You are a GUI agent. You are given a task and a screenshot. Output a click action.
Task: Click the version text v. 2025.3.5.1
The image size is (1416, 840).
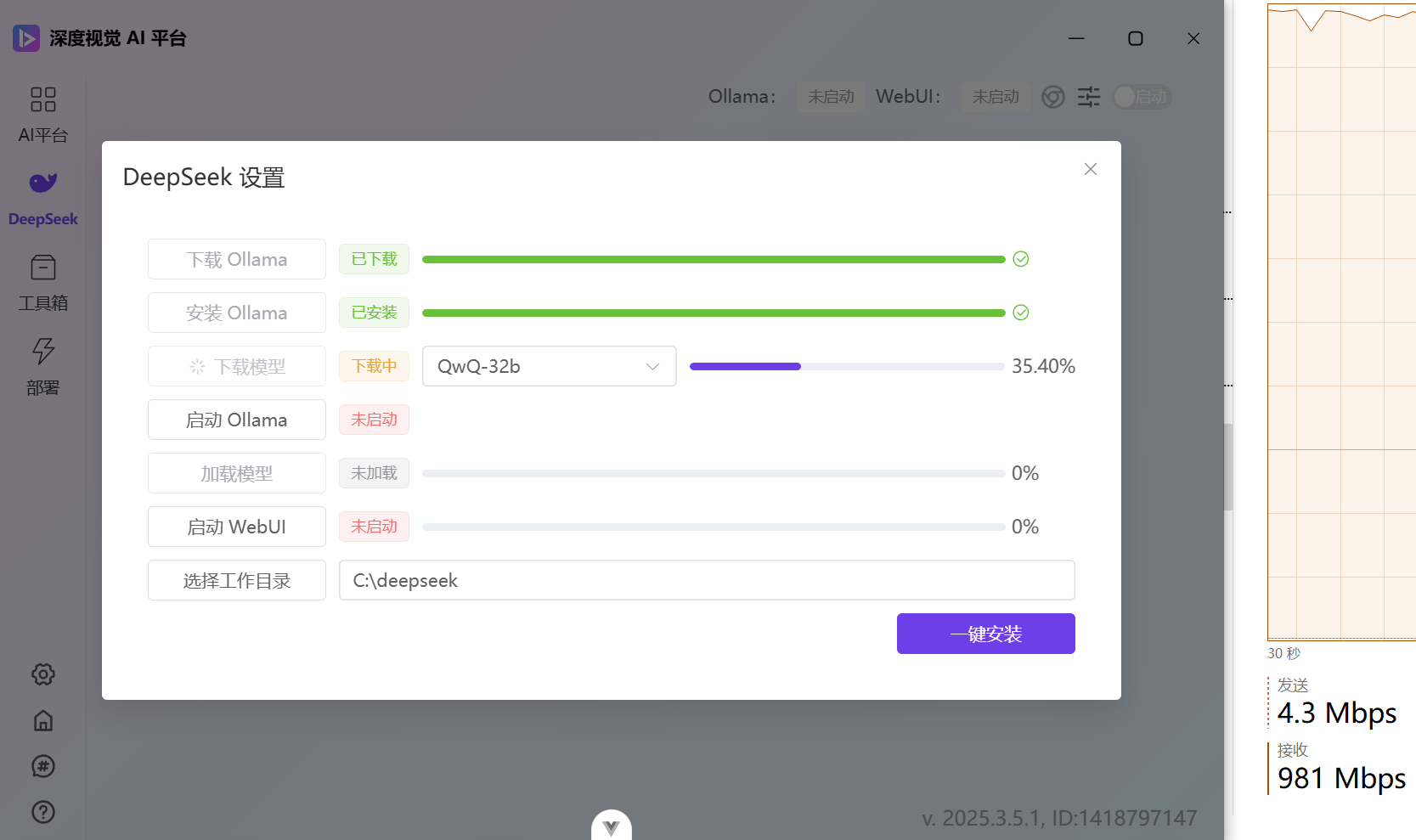point(981,818)
